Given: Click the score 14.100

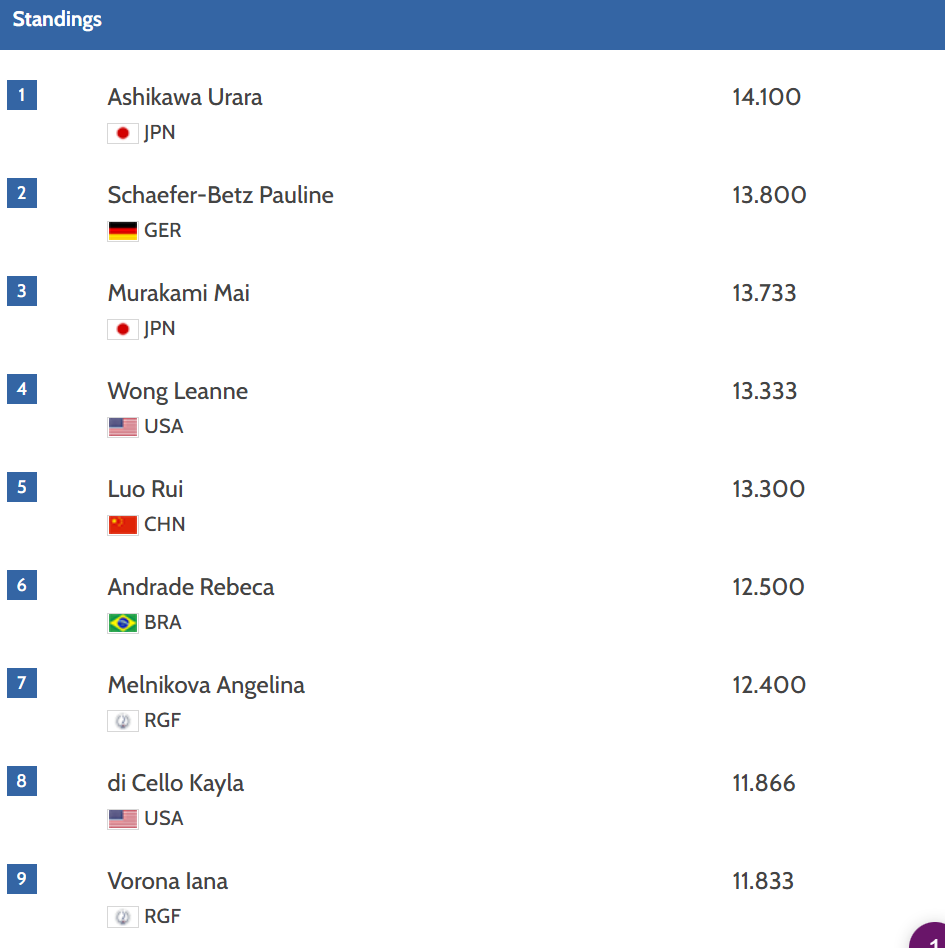Looking at the screenshot, I should tap(767, 97).
